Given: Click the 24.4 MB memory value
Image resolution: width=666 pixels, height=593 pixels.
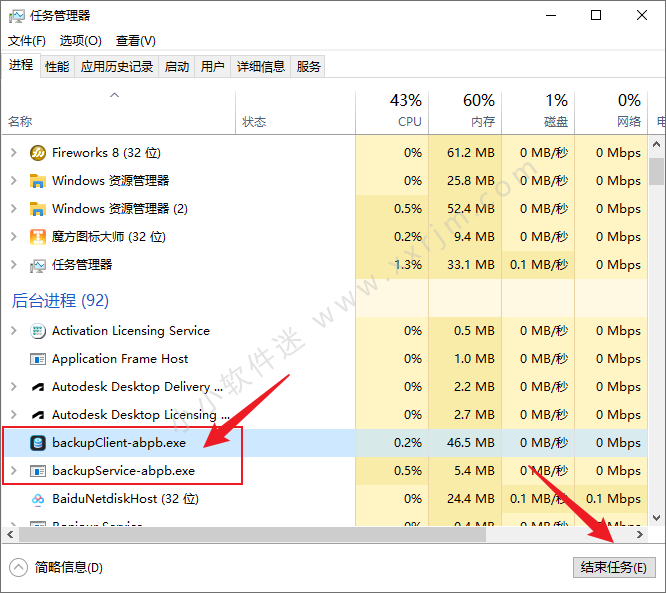Looking at the screenshot, I should (471, 499).
